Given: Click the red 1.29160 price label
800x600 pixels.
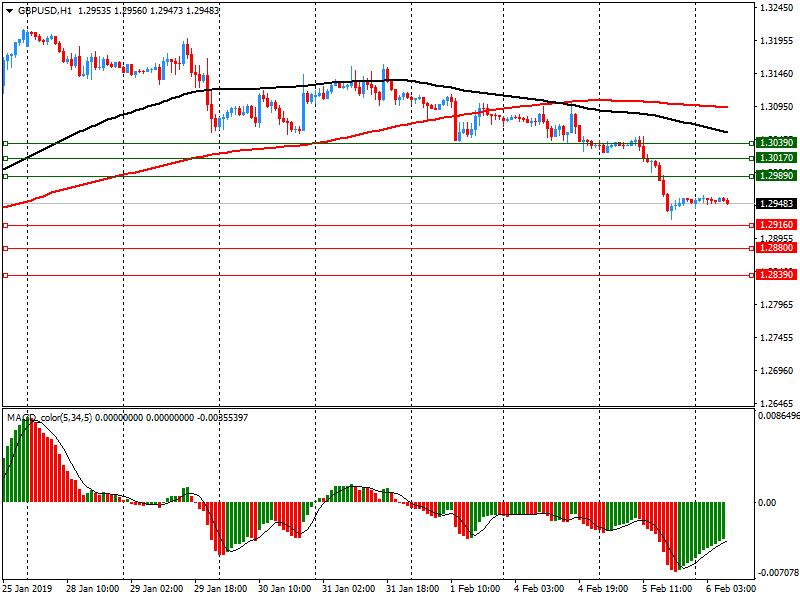Looking at the screenshot, I should point(776,225).
